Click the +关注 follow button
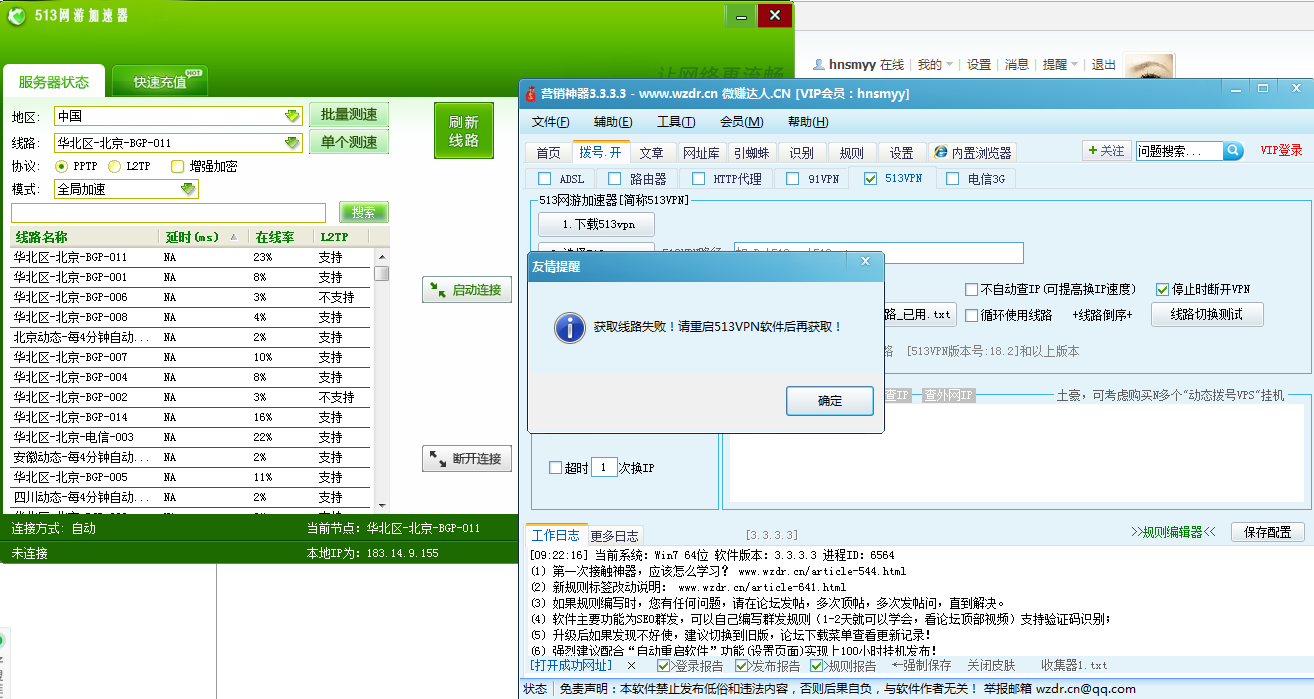The width and height of the screenshot is (1314, 699). click(1106, 151)
